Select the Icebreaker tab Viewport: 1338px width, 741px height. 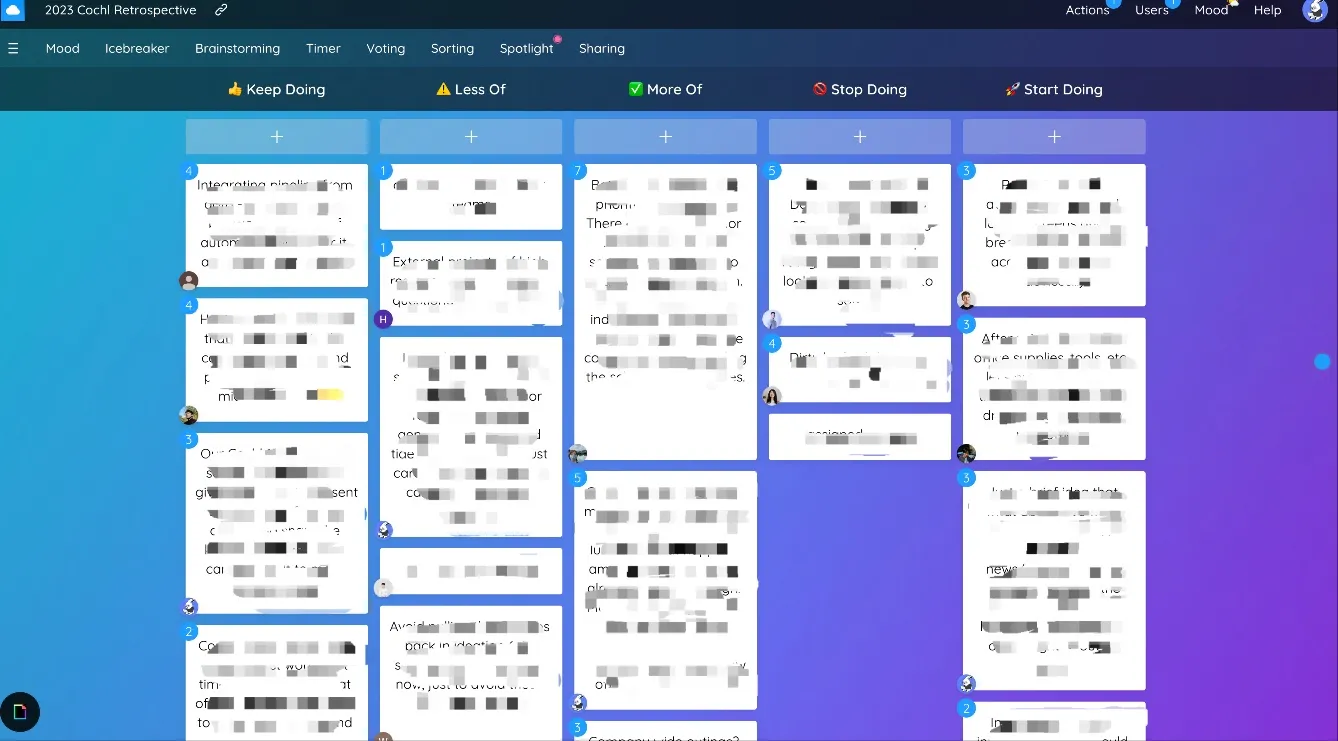(x=137, y=48)
